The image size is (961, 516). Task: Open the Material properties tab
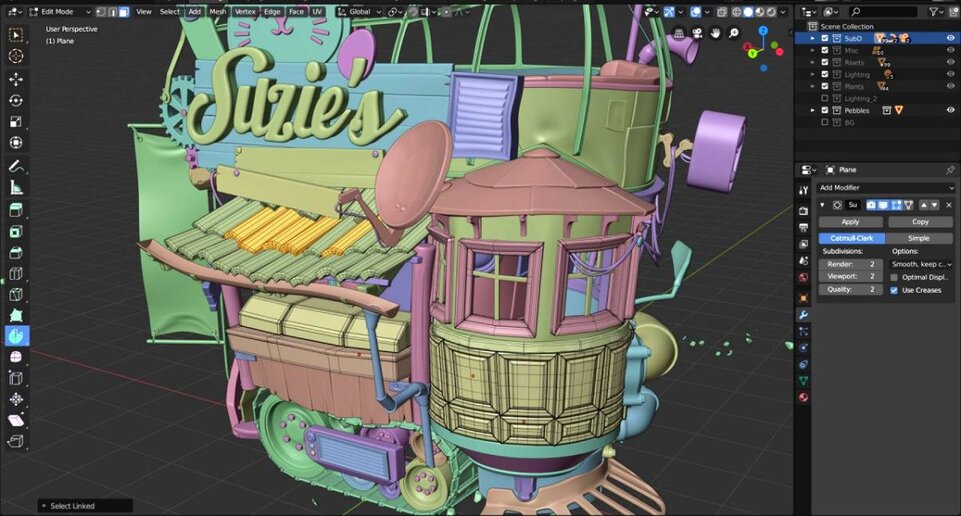(x=803, y=397)
